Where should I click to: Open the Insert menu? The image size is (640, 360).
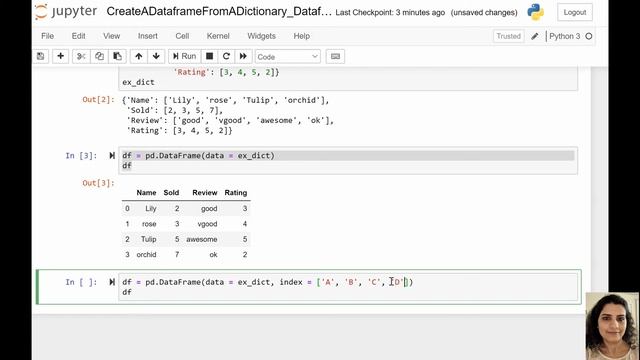[147, 36]
